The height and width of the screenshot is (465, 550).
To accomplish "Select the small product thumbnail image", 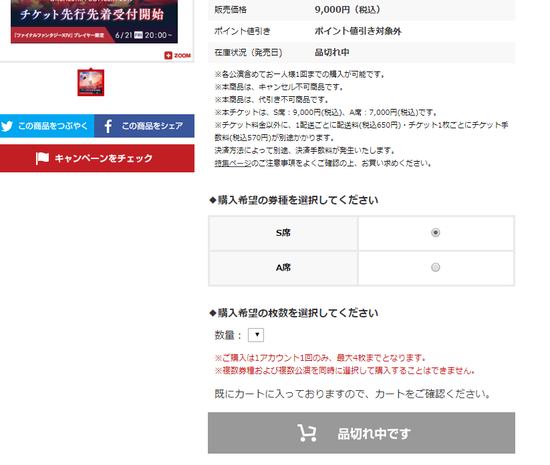I will click(x=91, y=82).
